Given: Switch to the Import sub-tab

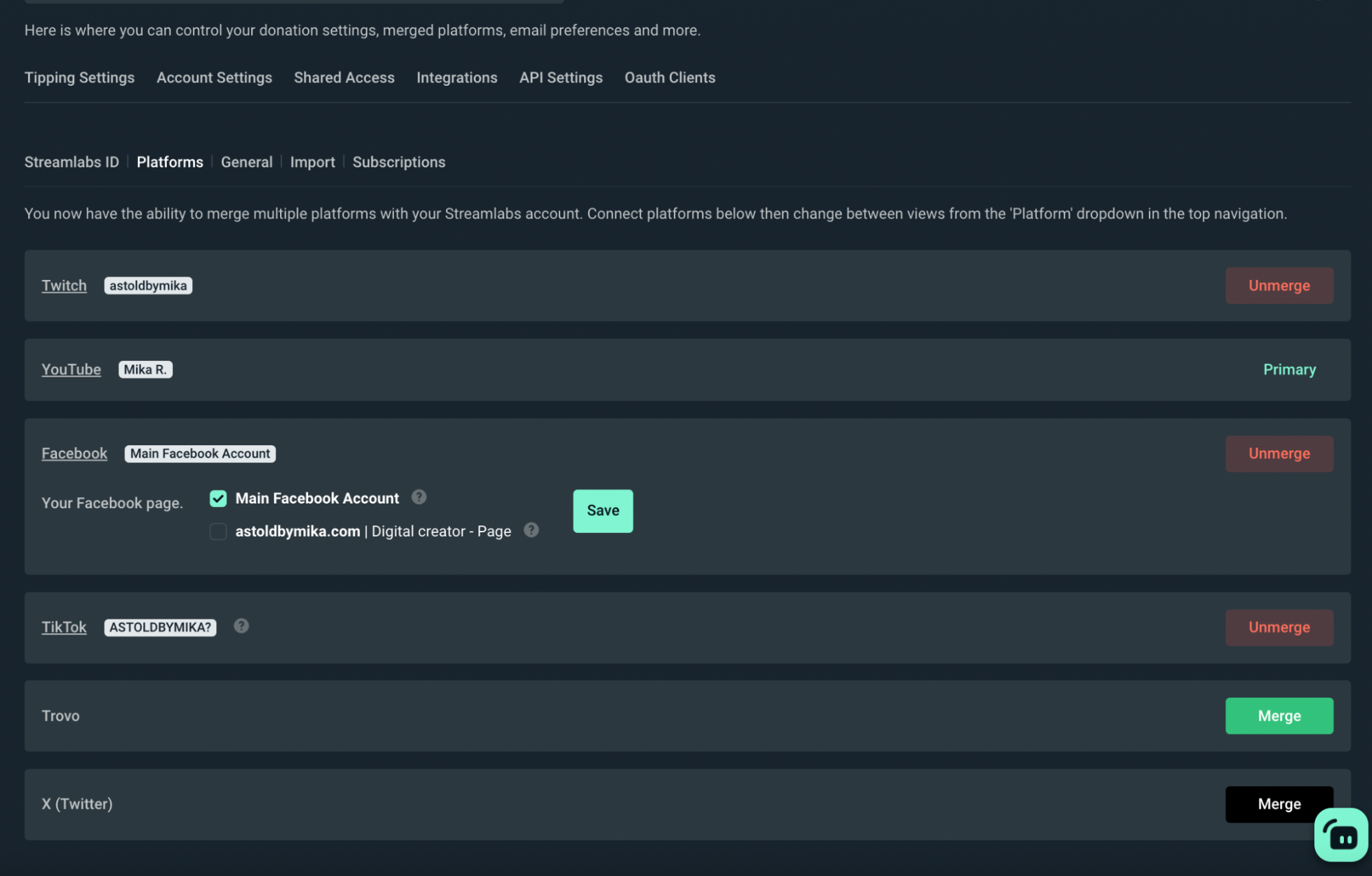Looking at the screenshot, I should coord(312,162).
